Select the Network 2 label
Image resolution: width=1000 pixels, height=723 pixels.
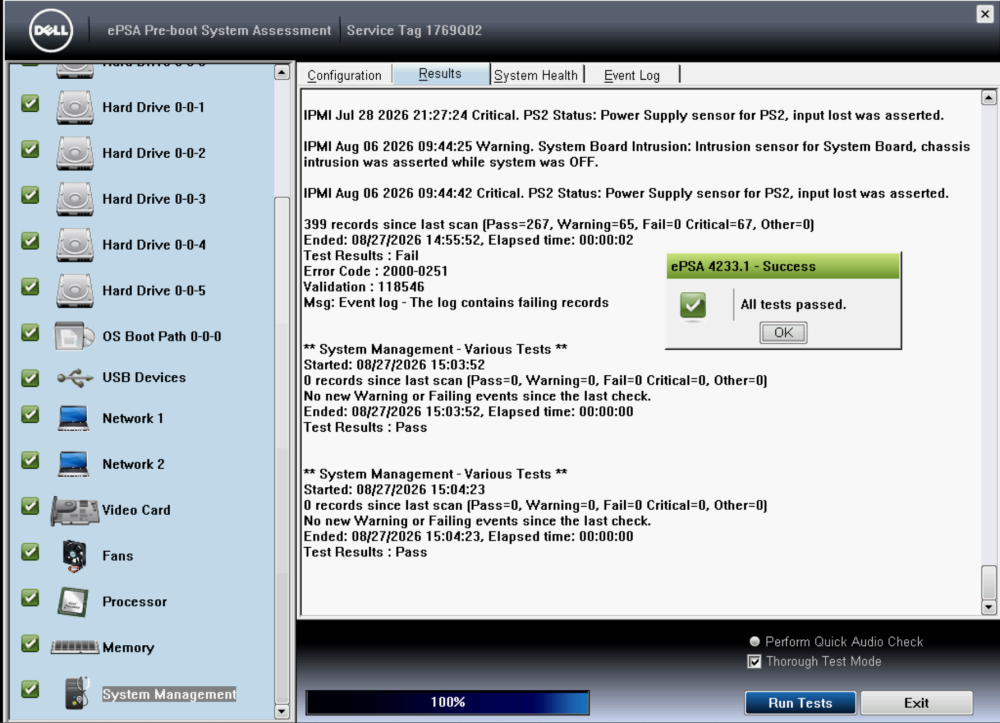[x=133, y=464]
